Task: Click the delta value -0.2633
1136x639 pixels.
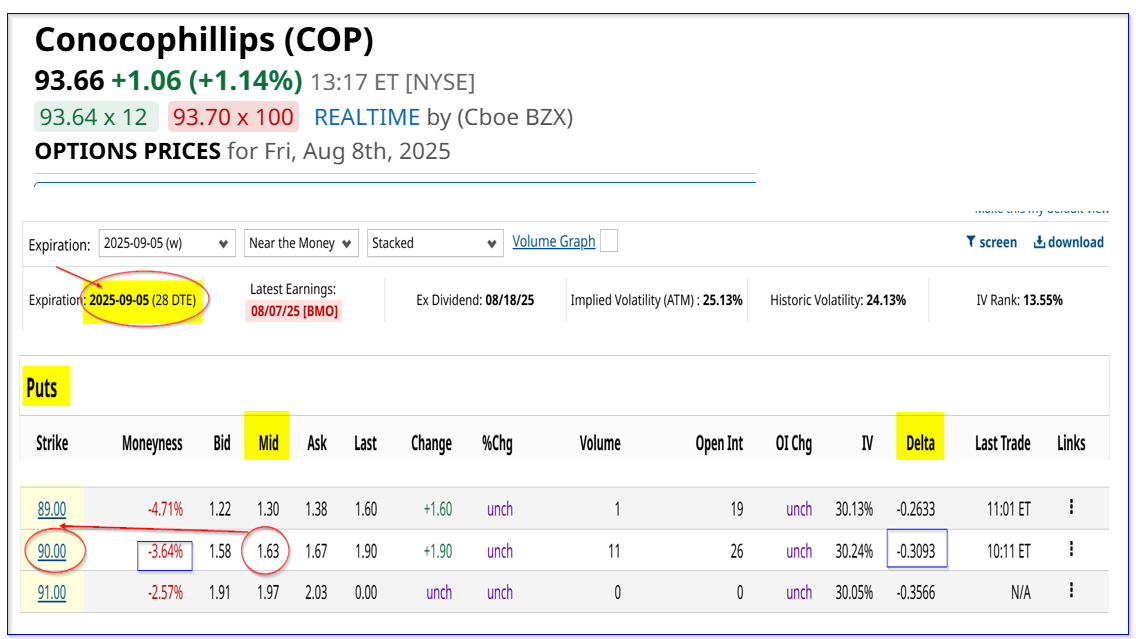Action: [x=916, y=509]
